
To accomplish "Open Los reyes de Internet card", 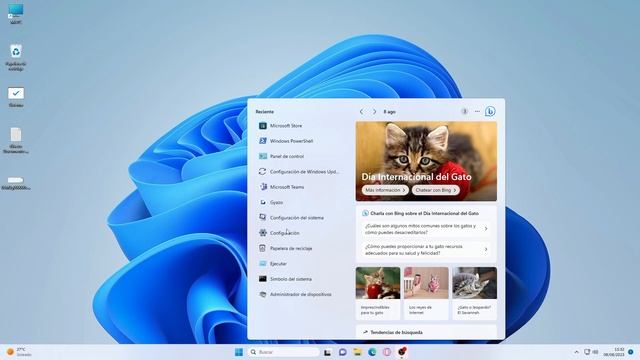I will pyautogui.click(x=426, y=293).
